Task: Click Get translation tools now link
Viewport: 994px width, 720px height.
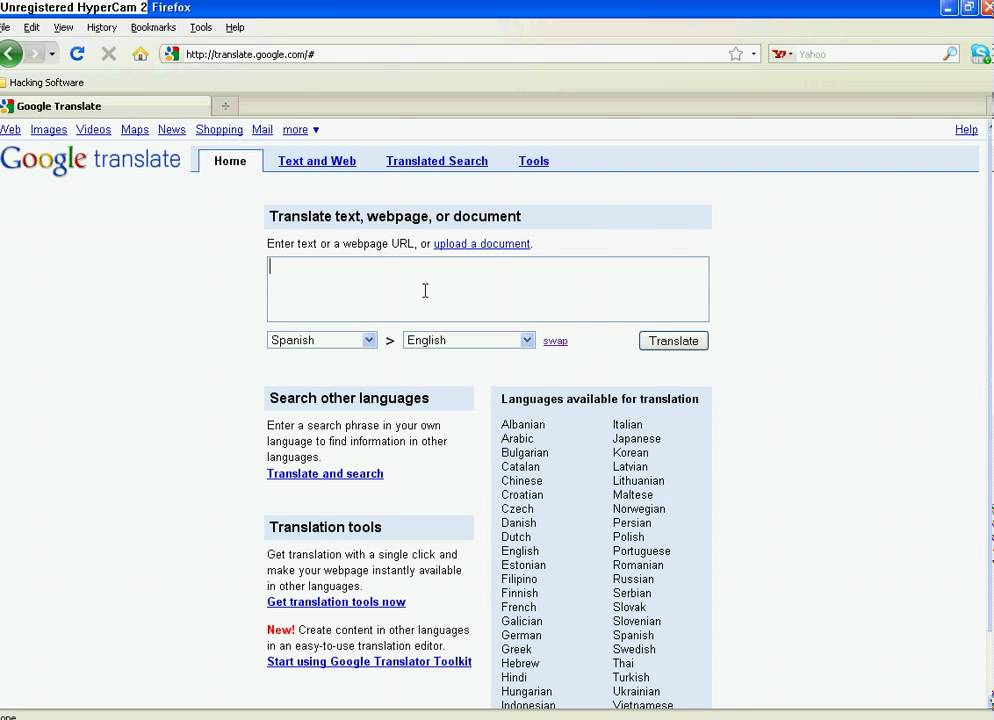Action: 336,602
